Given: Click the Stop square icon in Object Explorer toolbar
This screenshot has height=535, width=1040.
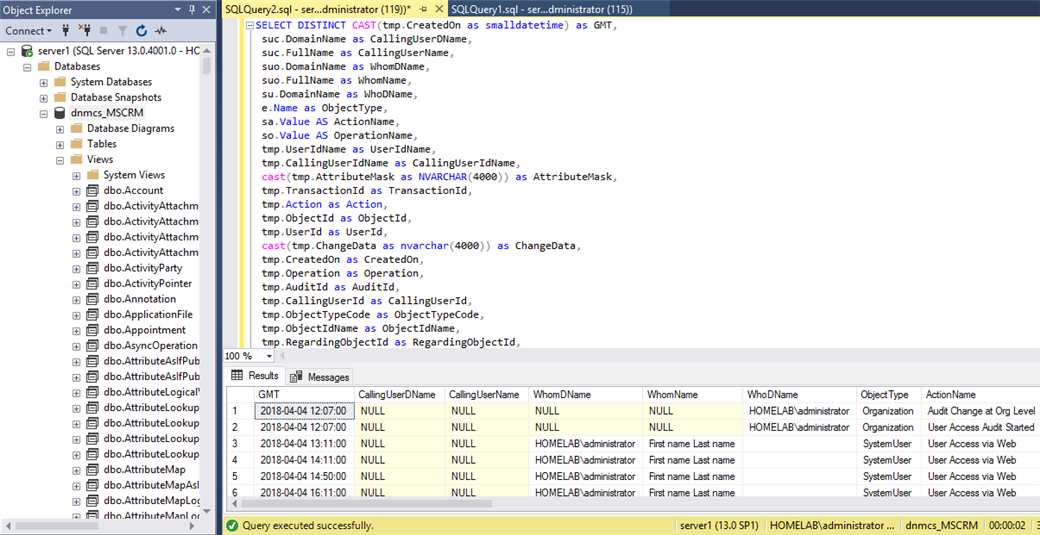Looking at the screenshot, I should pos(103,30).
